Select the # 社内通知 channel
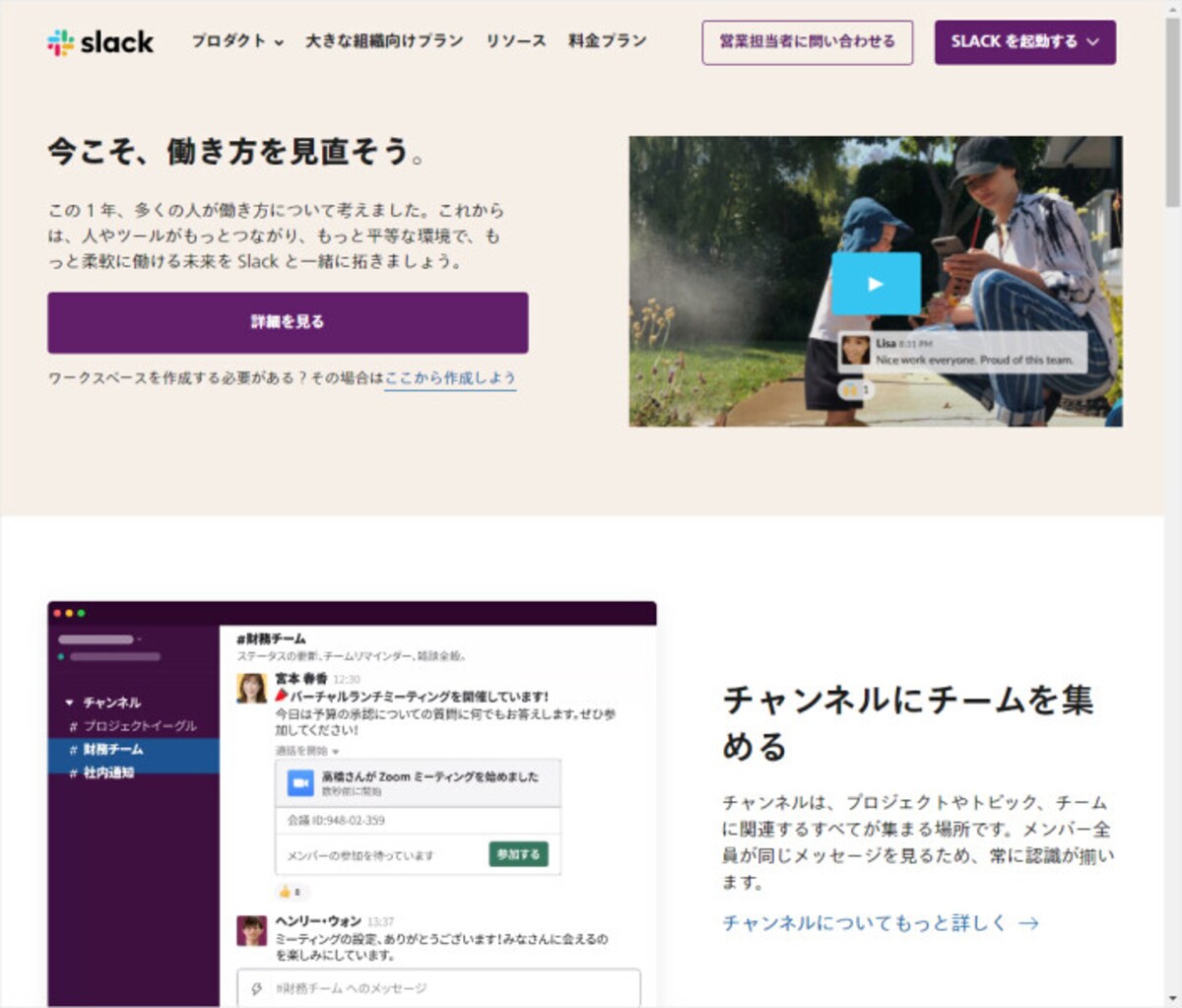Viewport: 1182px width, 1008px height. (x=133, y=773)
